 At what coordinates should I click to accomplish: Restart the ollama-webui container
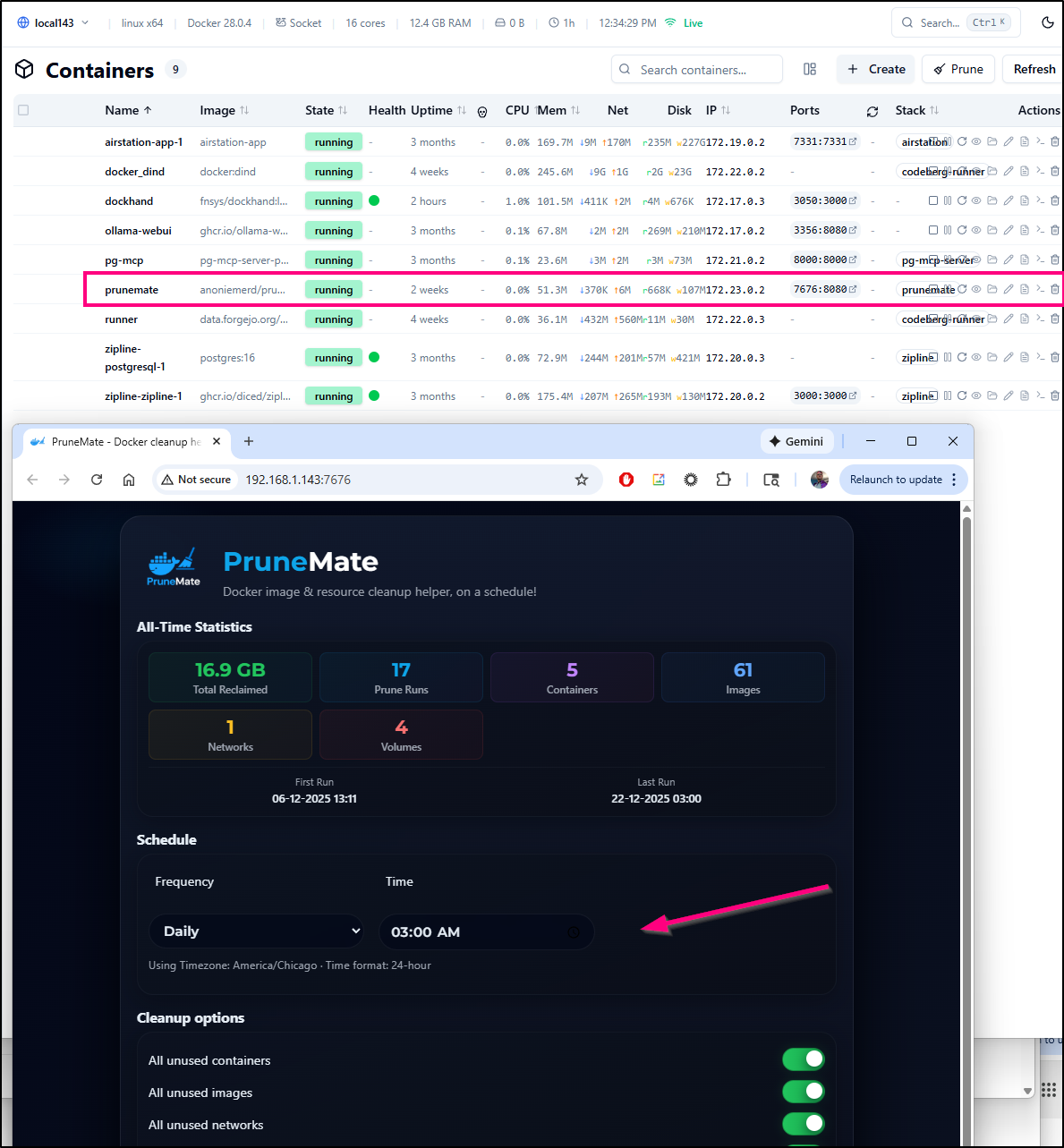962,231
